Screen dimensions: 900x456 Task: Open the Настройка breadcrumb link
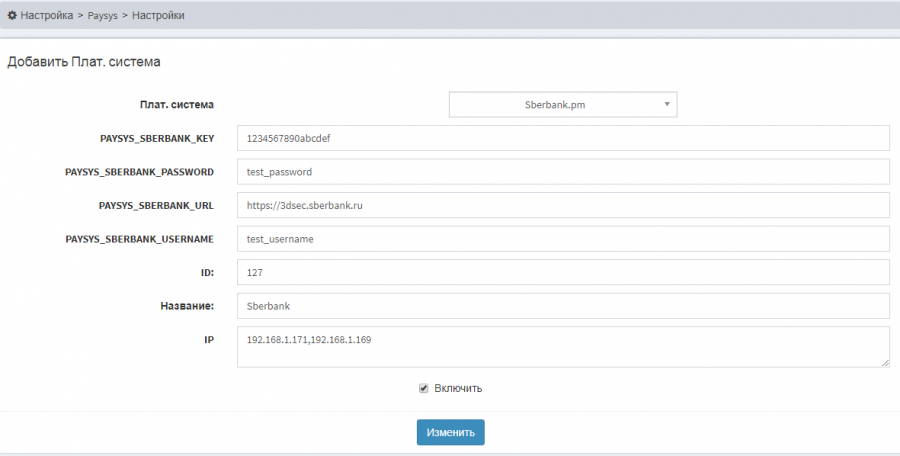(x=46, y=16)
